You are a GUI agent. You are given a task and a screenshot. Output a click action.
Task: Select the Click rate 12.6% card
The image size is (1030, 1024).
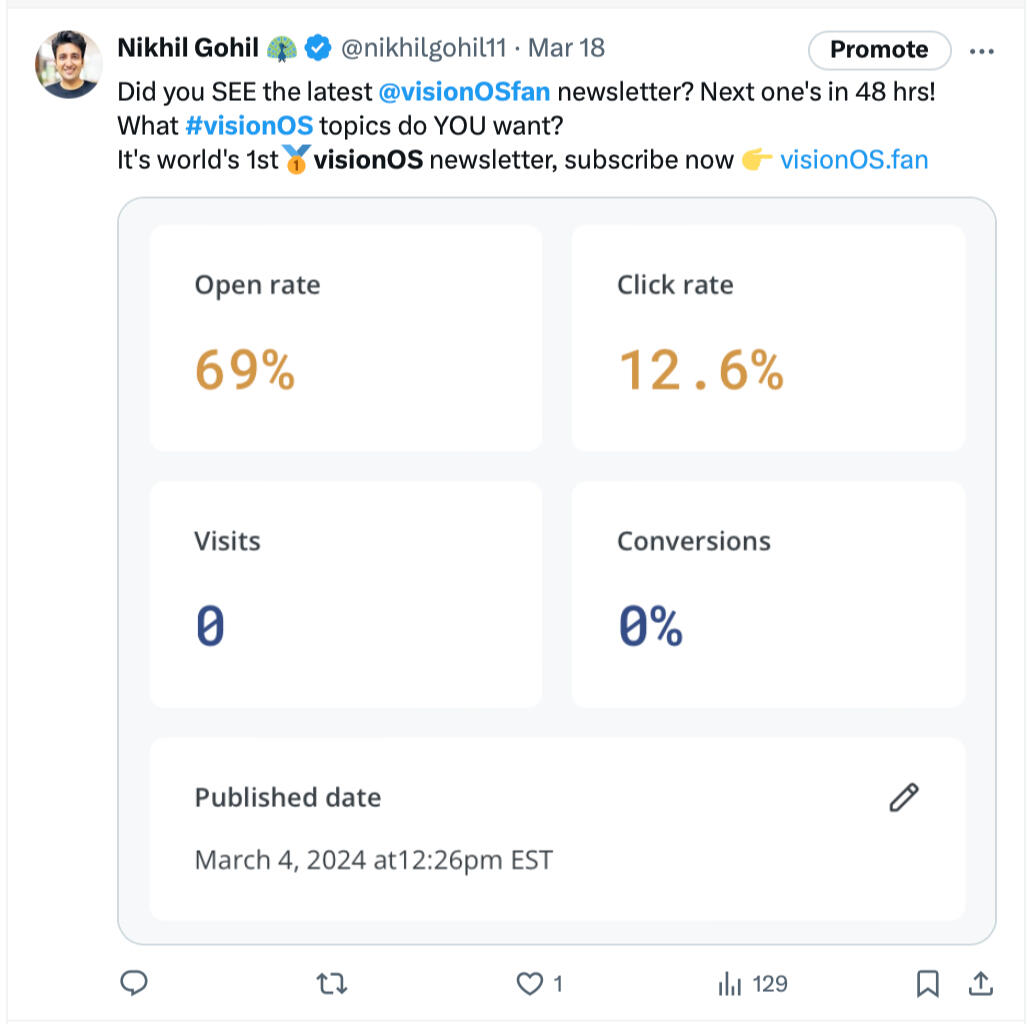(768, 338)
